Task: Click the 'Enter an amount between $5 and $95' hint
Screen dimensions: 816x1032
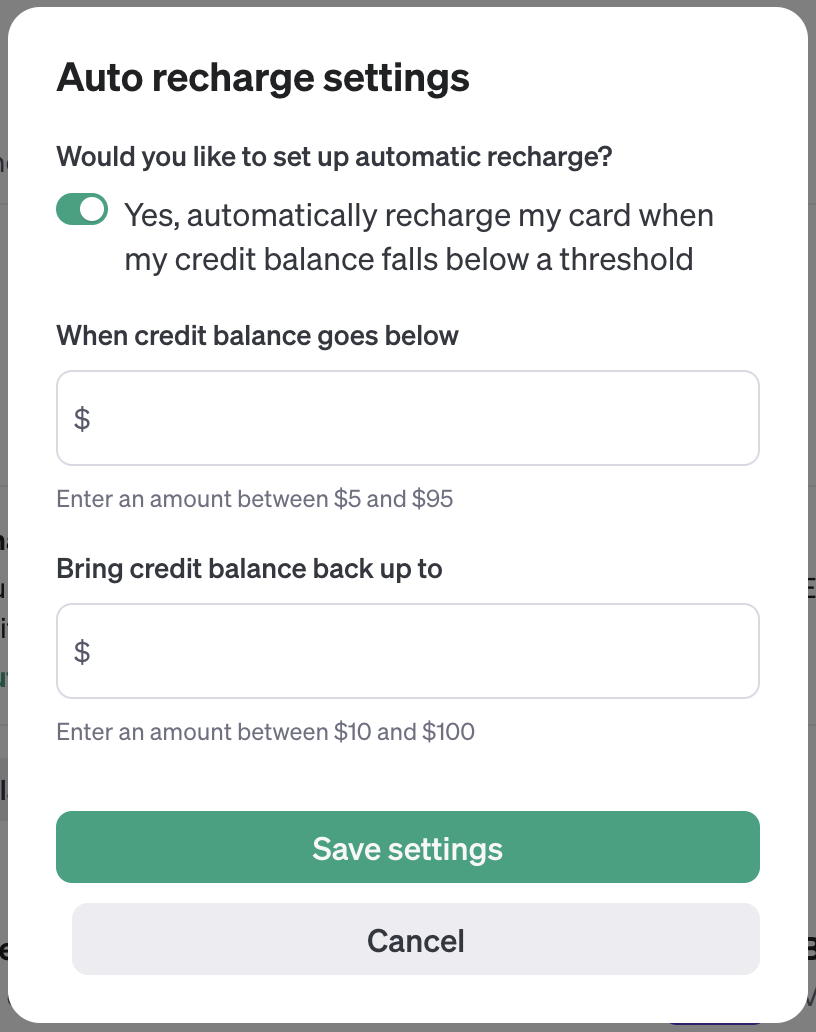Action: pos(254,499)
